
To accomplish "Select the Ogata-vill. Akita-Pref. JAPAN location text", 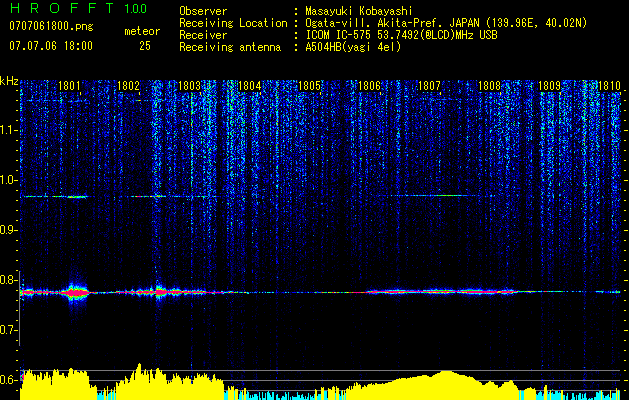I will coord(446,23).
